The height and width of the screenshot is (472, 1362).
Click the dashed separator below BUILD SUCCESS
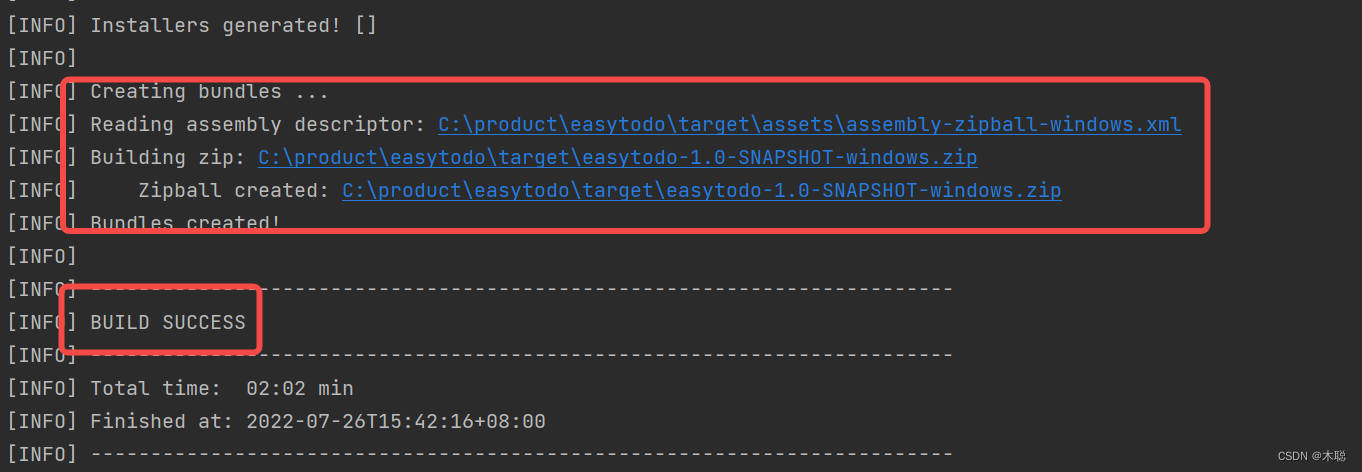[522, 356]
